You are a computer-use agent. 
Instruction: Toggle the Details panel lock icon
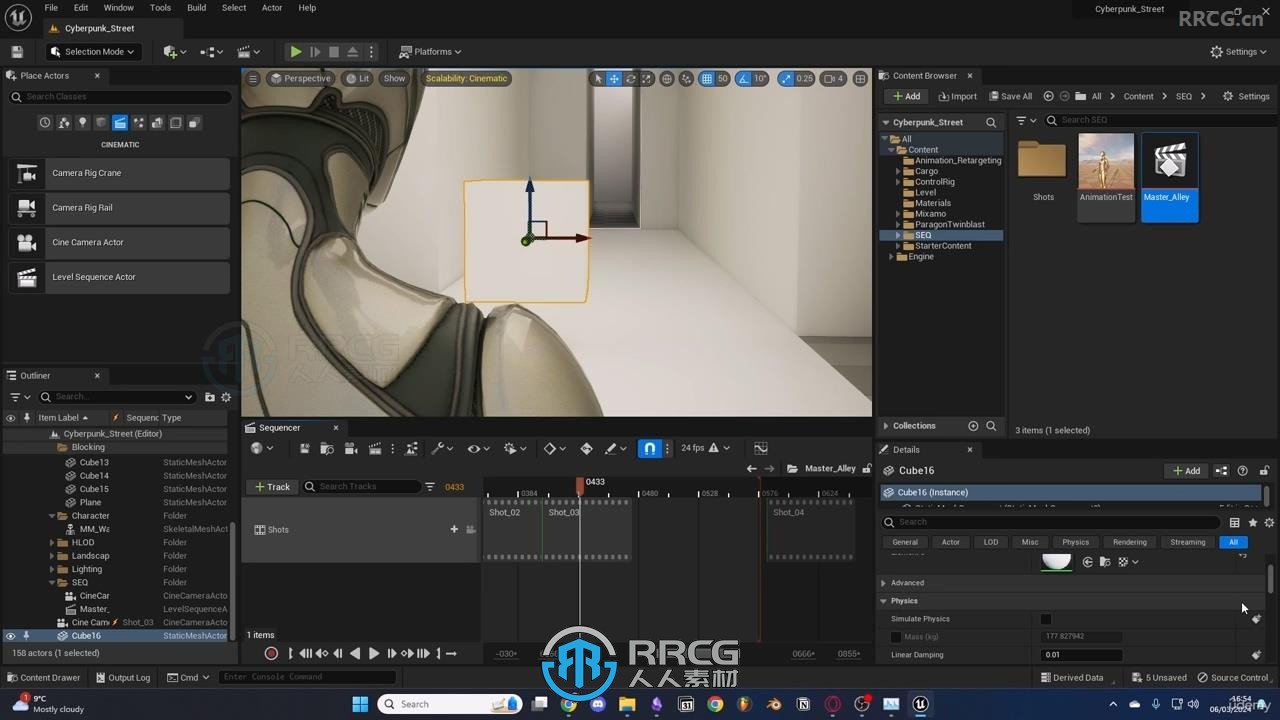coord(1264,471)
